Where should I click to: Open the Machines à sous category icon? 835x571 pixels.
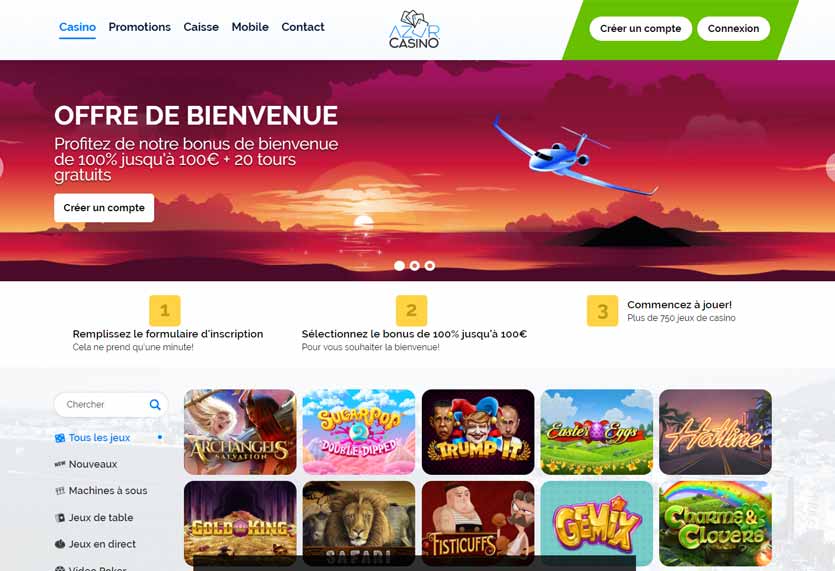click(60, 491)
